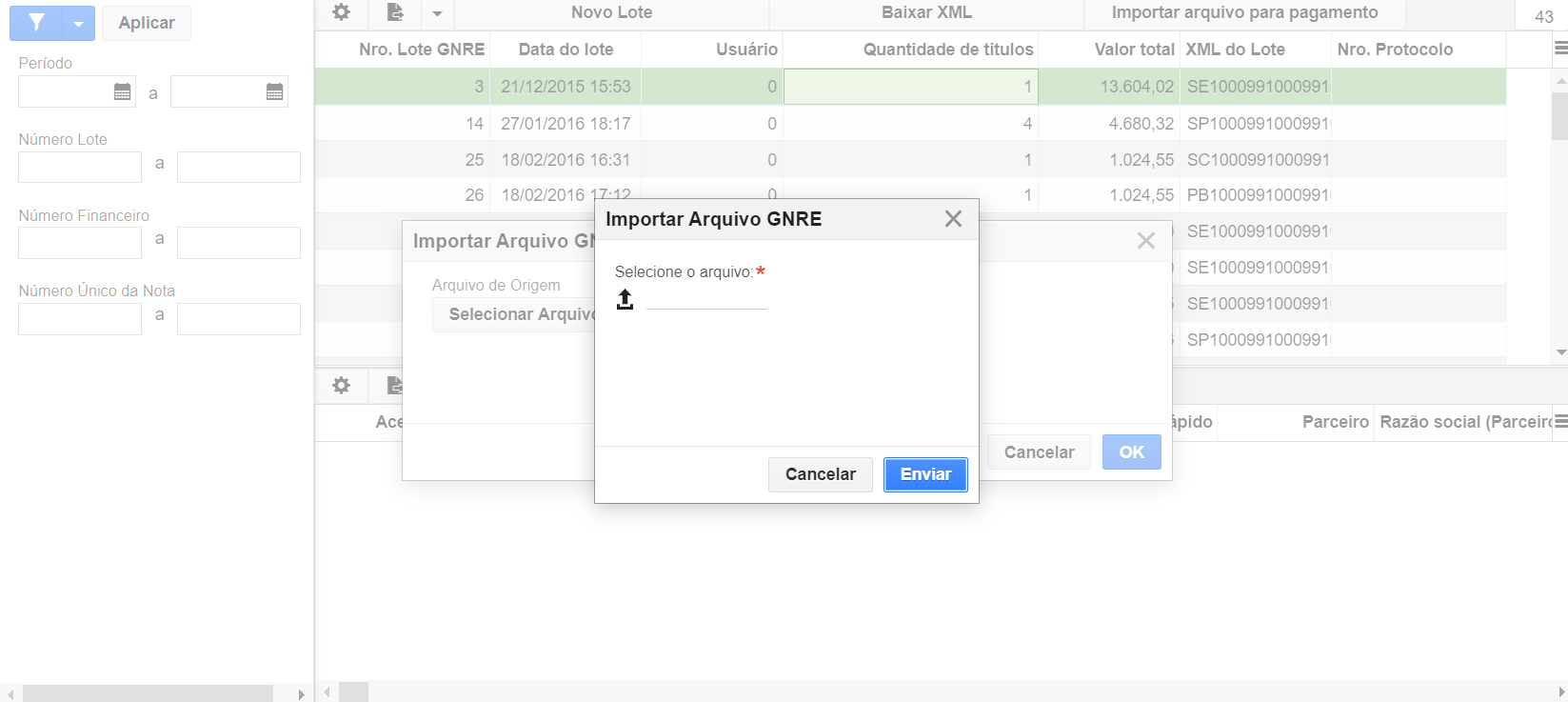Click the upload arrow icon
This screenshot has height=702, width=1568.
pos(625,299)
